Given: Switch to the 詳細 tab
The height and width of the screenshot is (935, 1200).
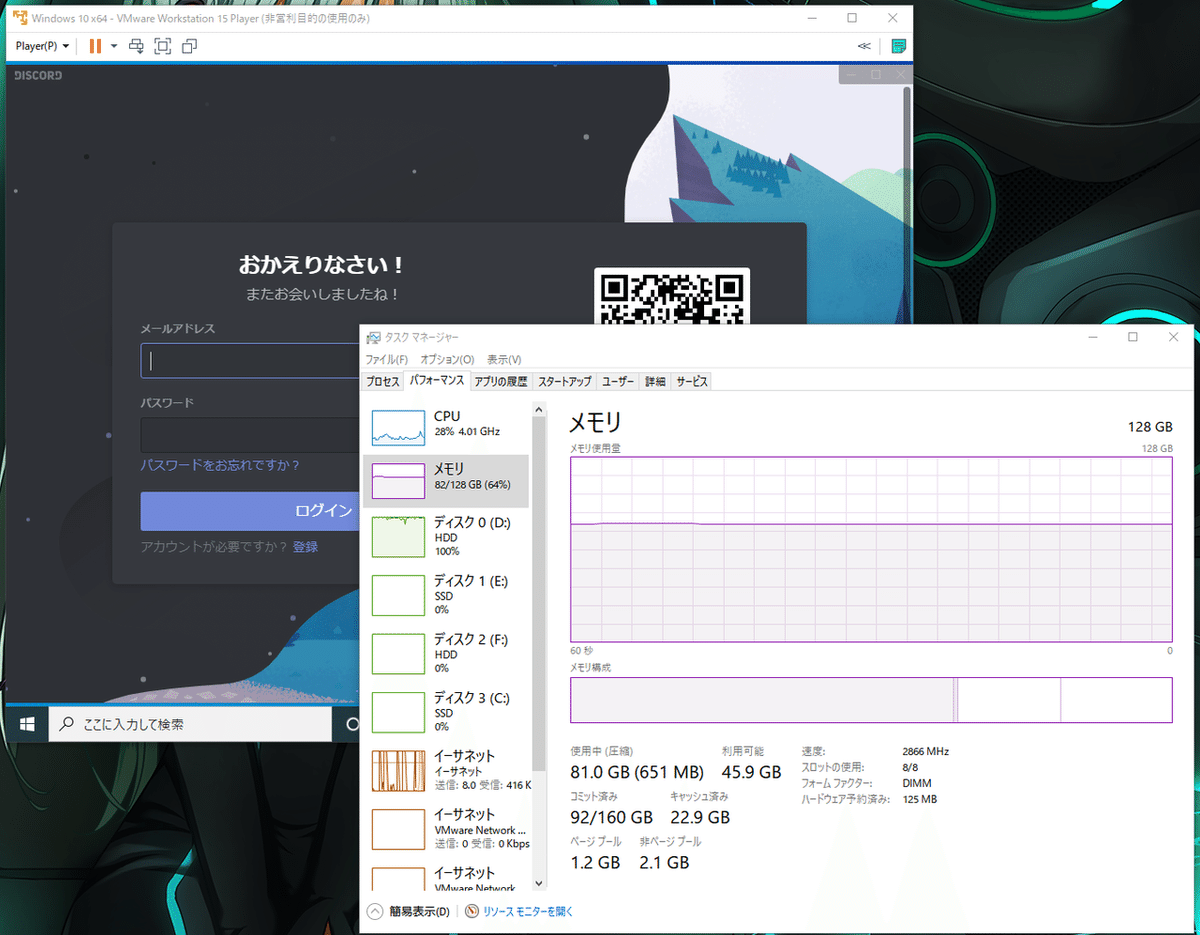Looking at the screenshot, I should tap(655, 381).
